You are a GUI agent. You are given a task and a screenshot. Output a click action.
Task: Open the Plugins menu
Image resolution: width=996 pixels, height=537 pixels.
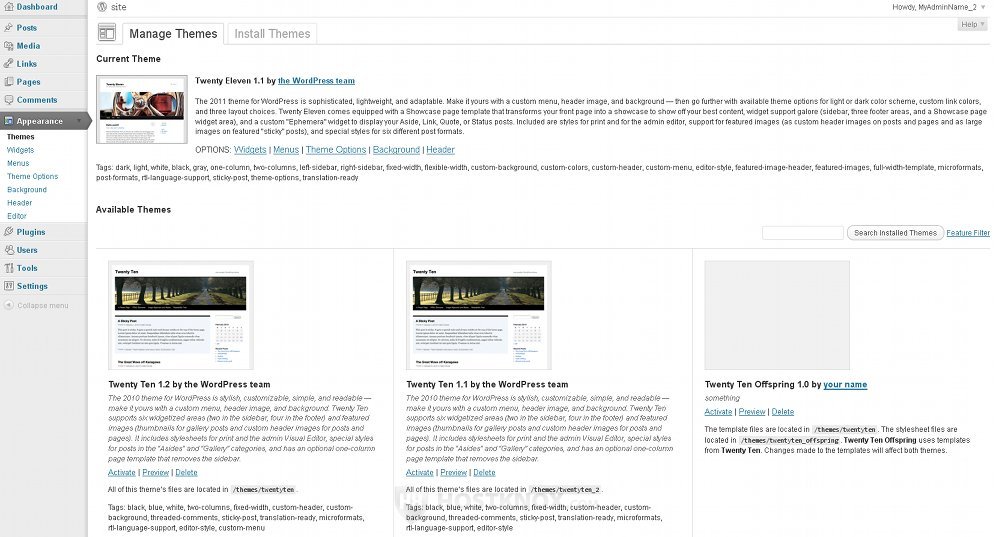point(30,232)
